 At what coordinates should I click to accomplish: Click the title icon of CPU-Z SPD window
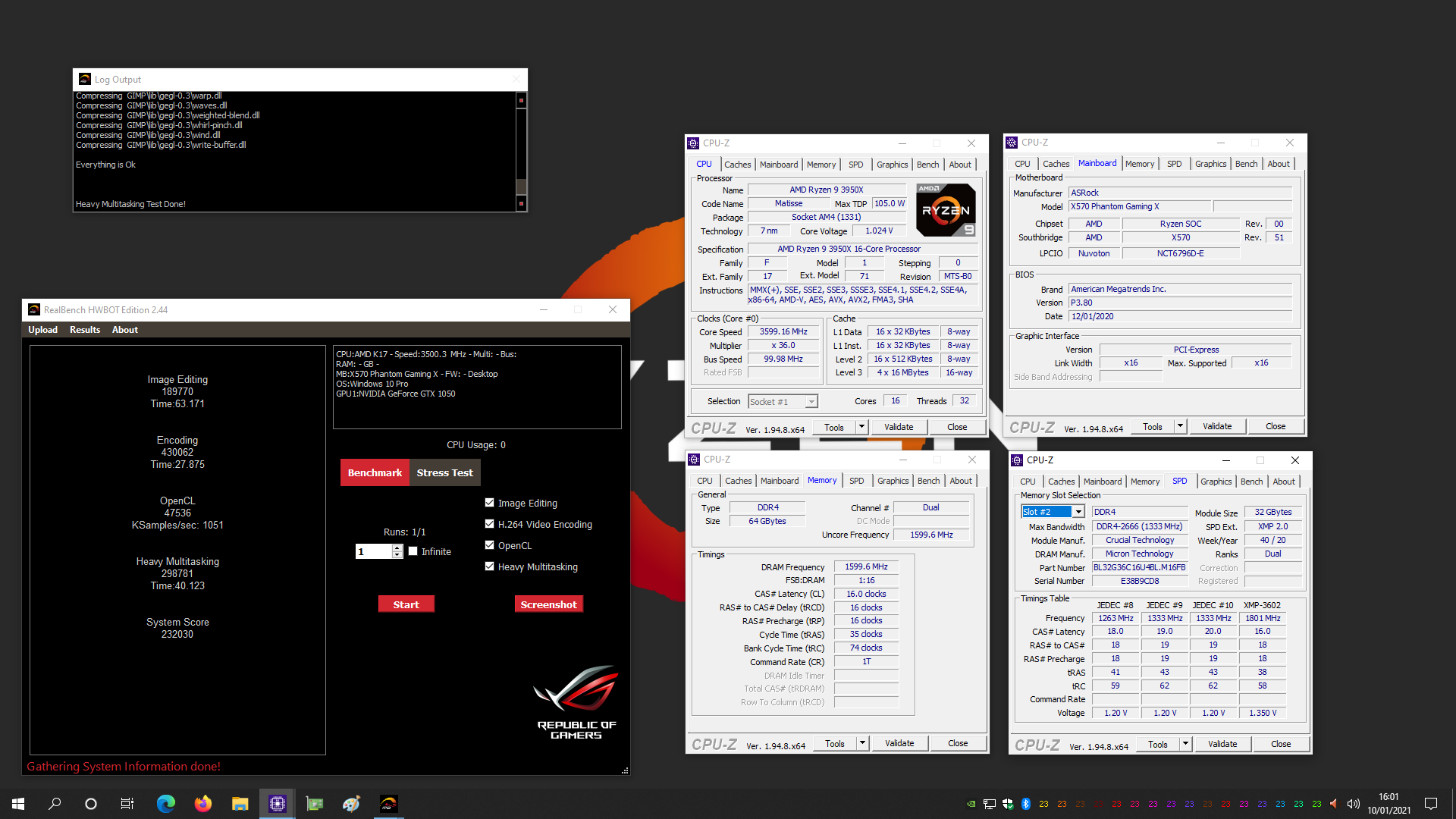[x=1017, y=460]
